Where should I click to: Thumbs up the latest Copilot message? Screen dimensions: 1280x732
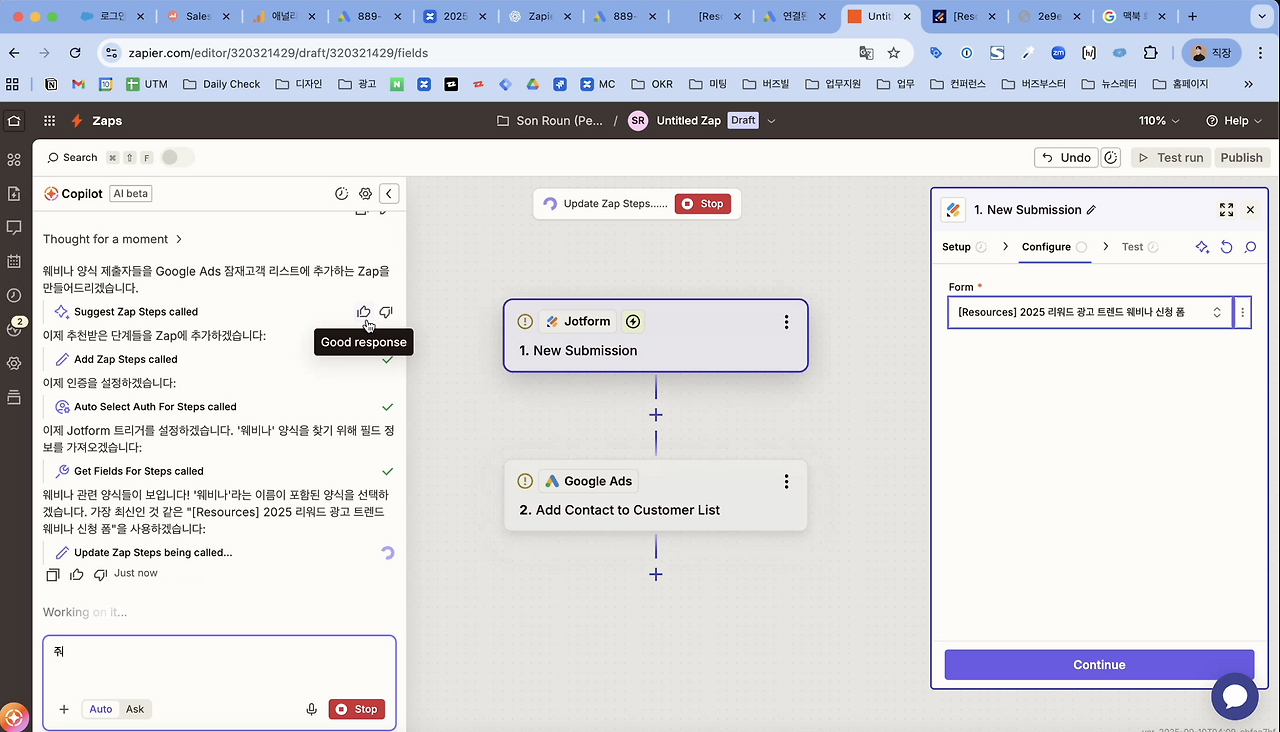coord(77,574)
